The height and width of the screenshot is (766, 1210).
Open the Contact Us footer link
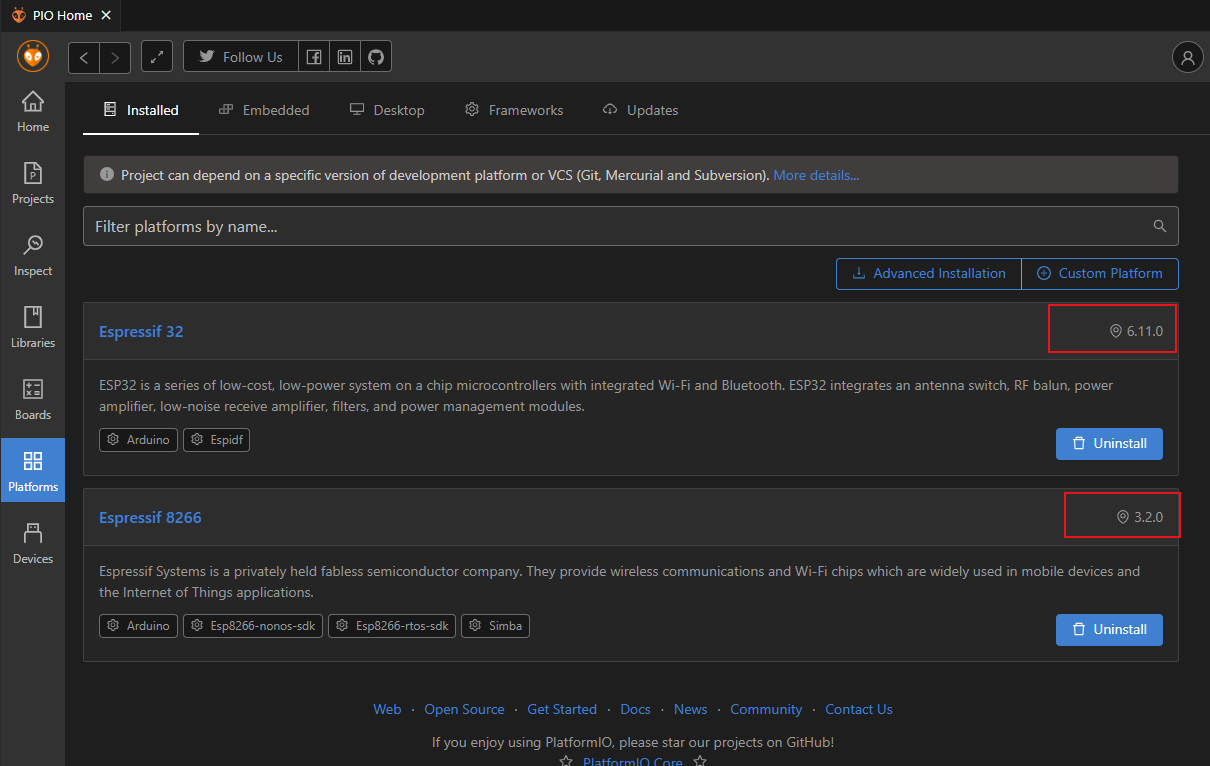(x=859, y=709)
